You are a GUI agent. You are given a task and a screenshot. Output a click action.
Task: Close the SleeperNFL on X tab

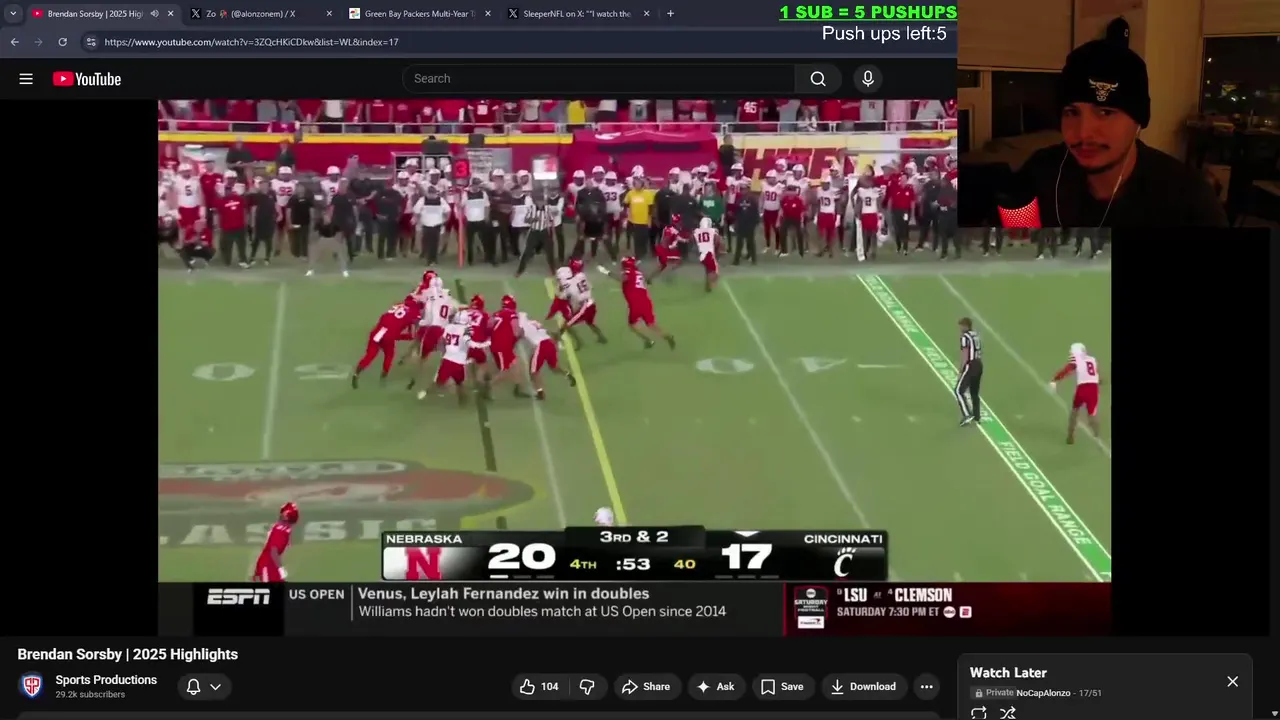pos(646,14)
